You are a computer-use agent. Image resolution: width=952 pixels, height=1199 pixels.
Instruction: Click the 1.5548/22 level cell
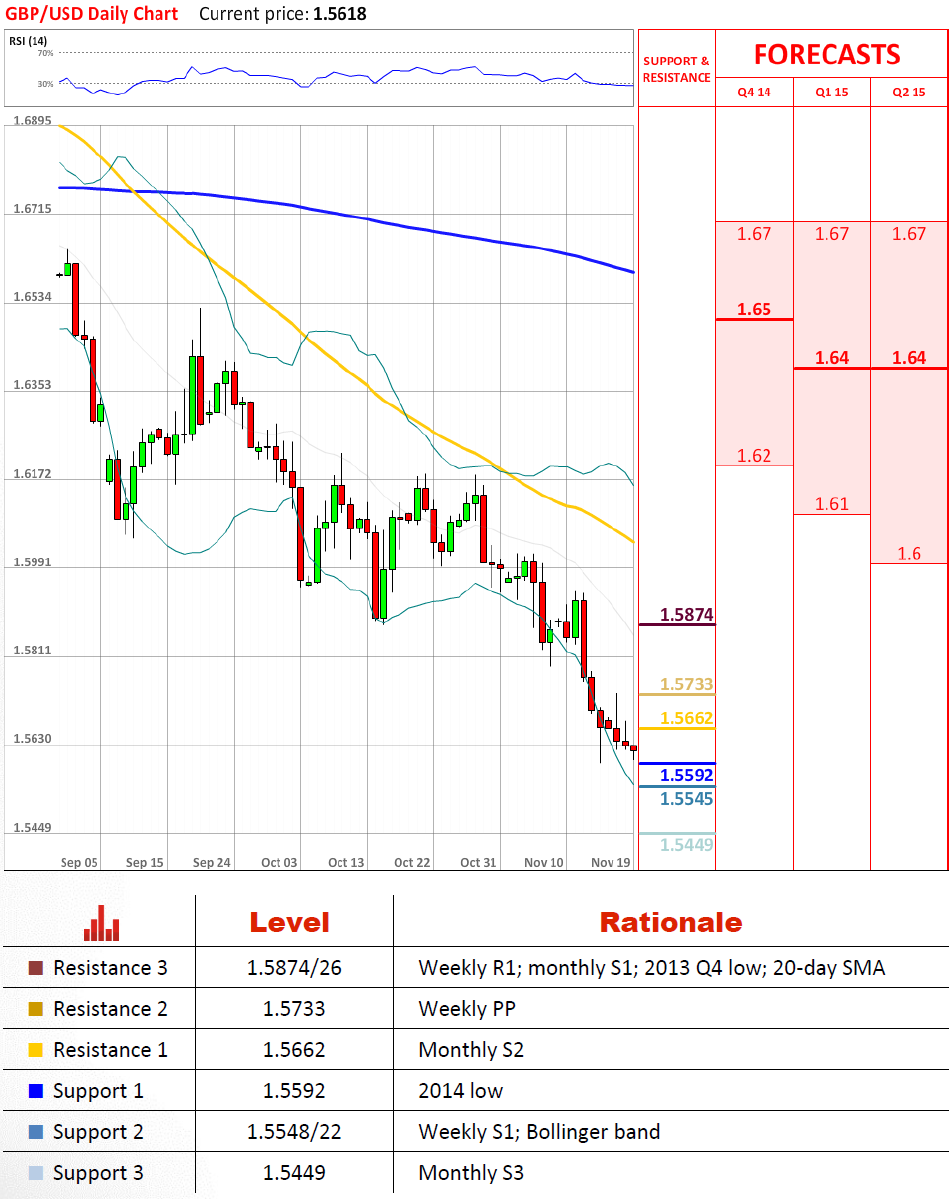coord(294,1132)
